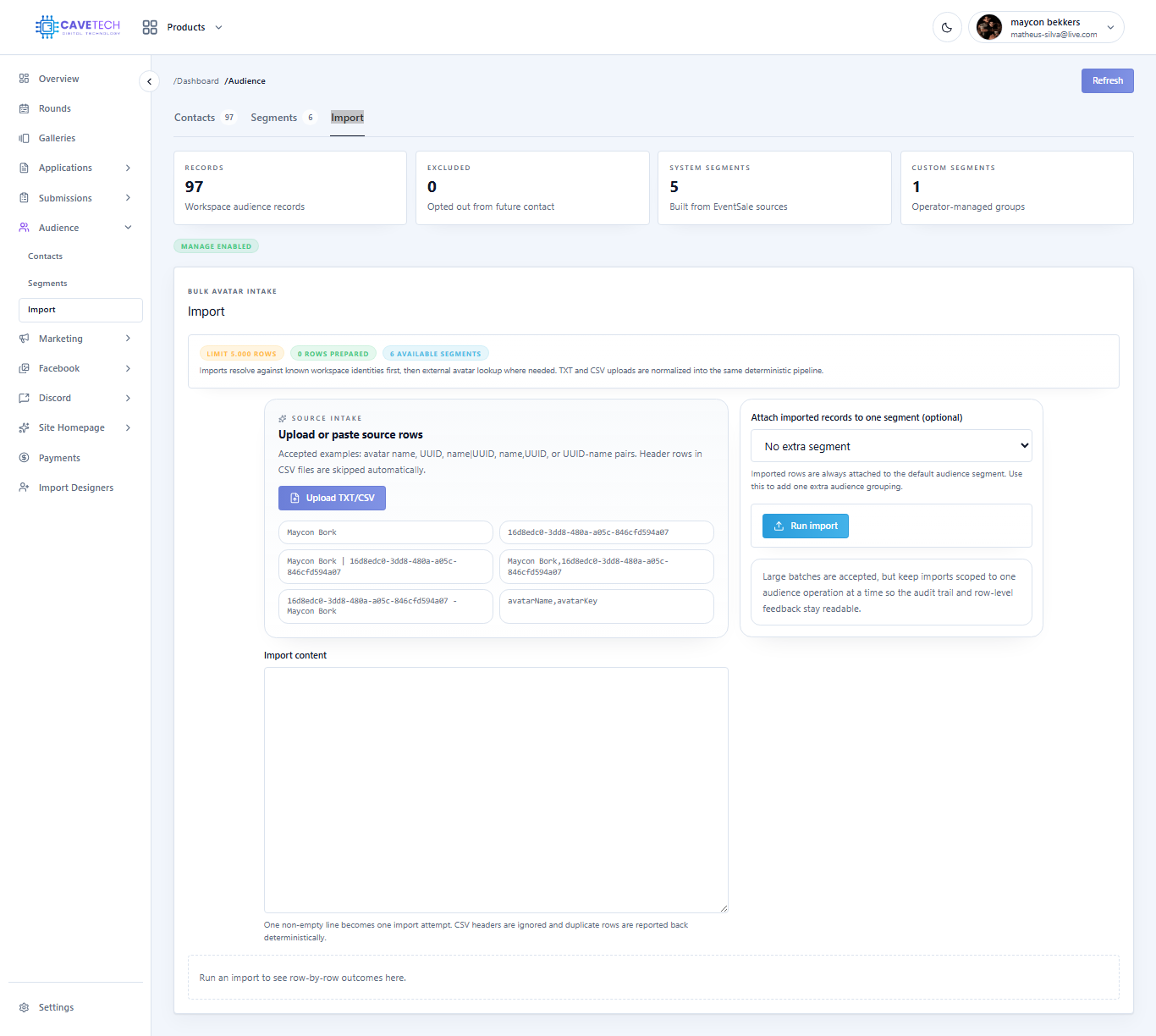
Task: Select the Import tab
Action: 347,118
